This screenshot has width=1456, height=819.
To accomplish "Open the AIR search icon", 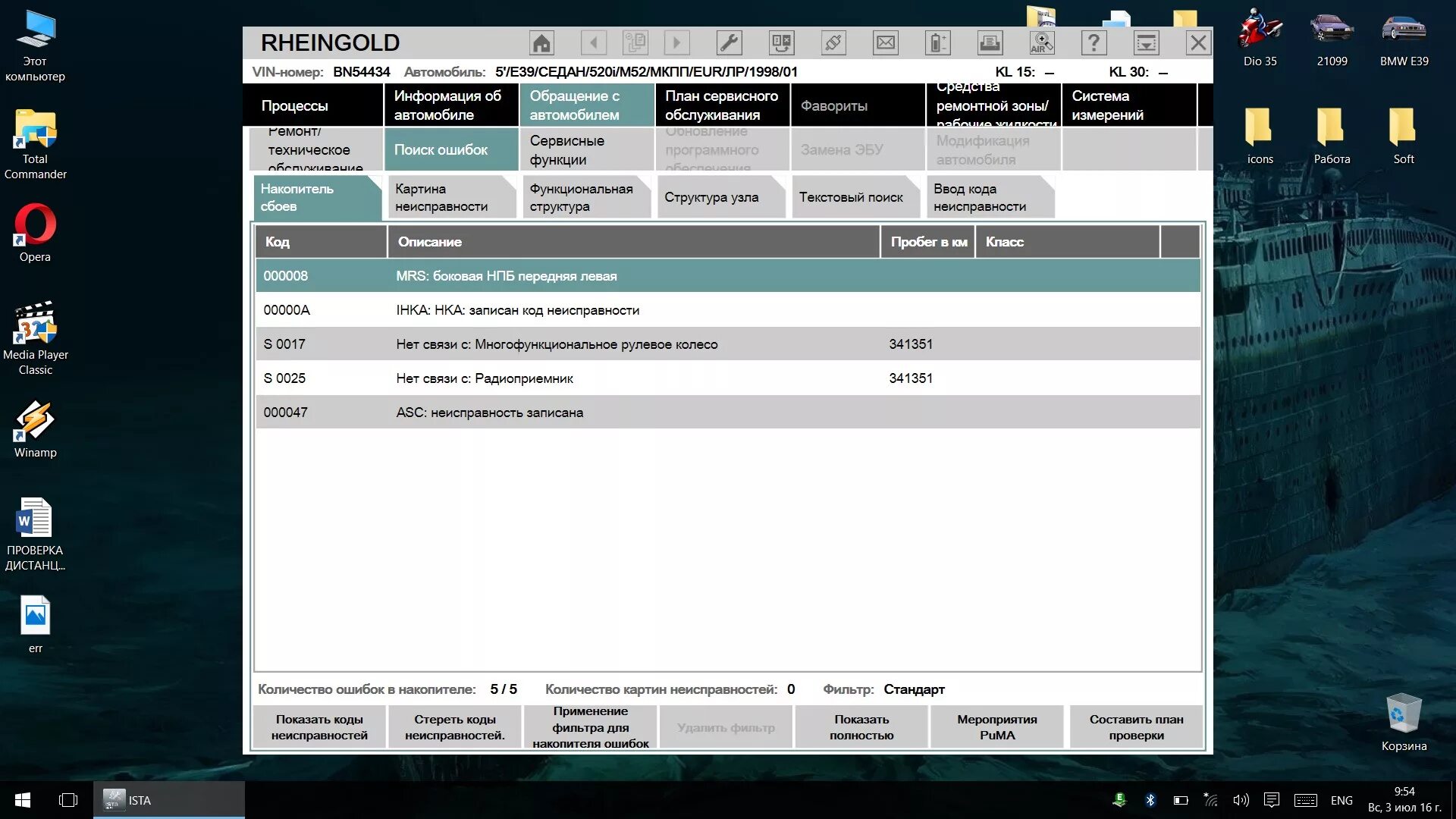I will point(1042,43).
